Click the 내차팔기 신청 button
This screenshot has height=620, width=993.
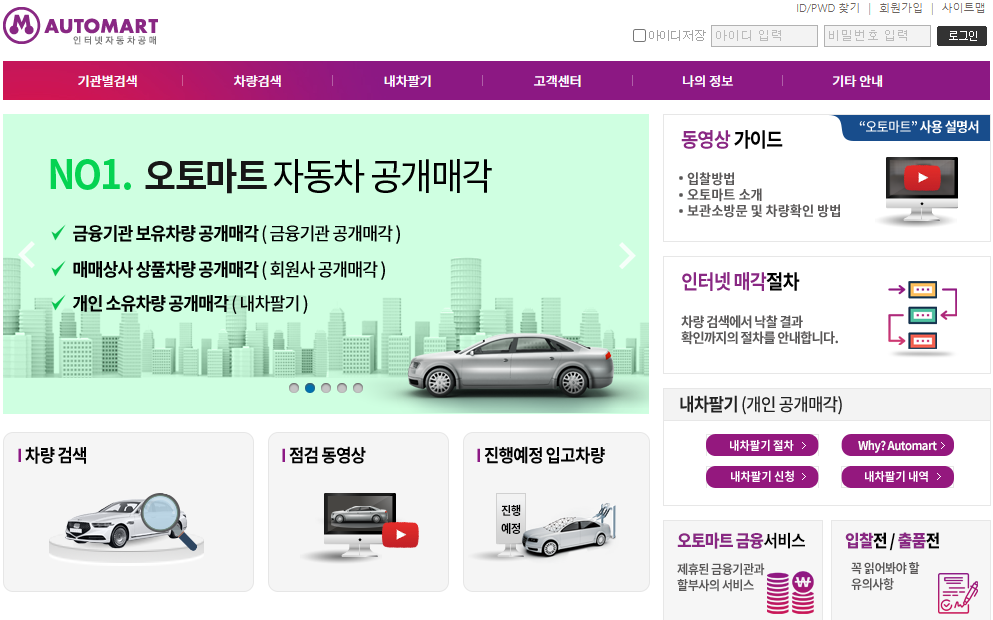762,476
